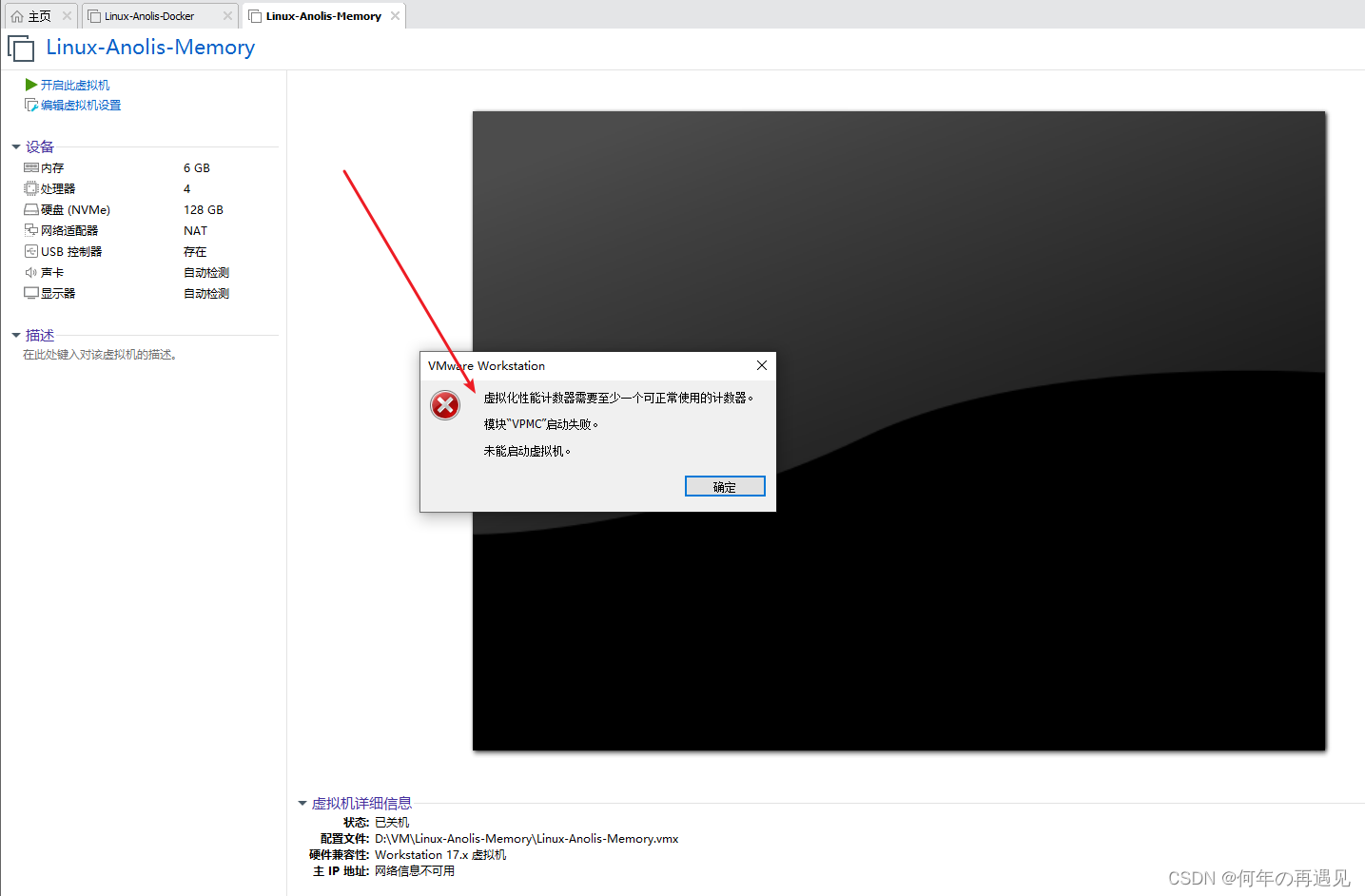The width and height of the screenshot is (1365, 896).
Task: Click the processor icon next to 处理器
Action: (31, 188)
